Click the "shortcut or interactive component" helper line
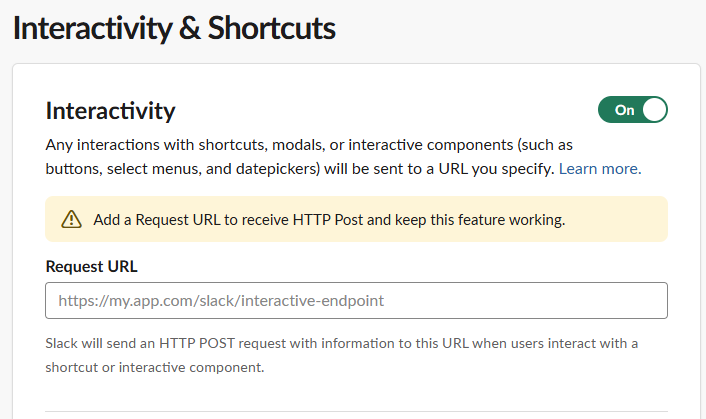 click(155, 367)
